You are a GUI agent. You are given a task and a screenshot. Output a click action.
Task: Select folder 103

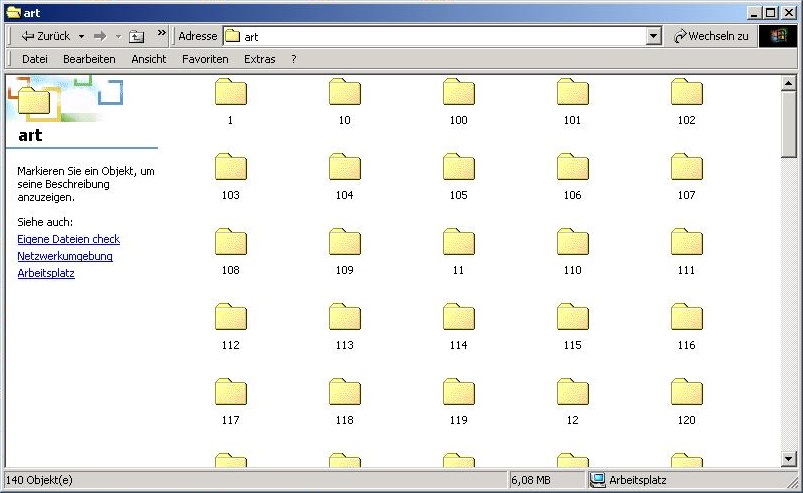pyautogui.click(x=230, y=177)
